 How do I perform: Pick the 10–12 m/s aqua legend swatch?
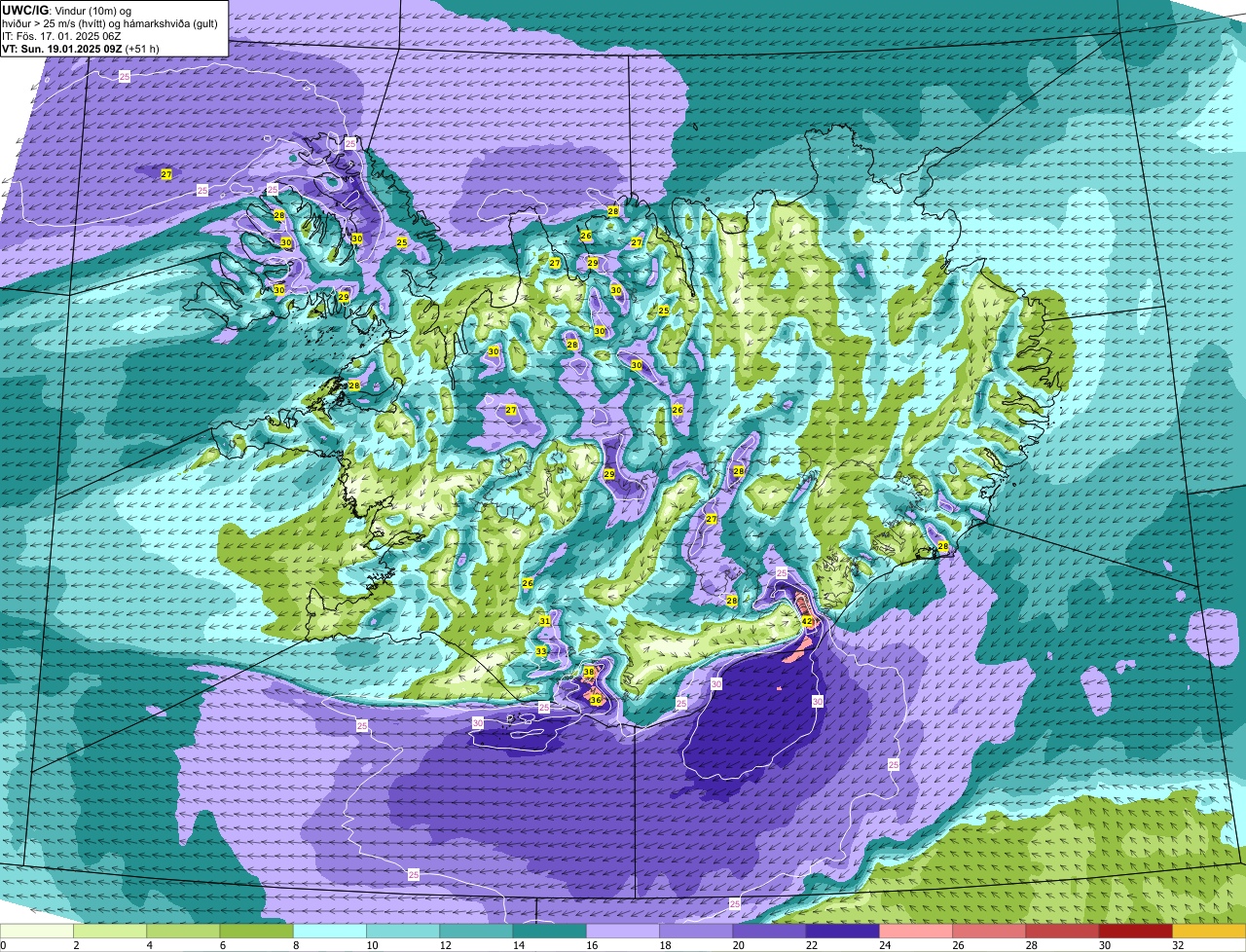point(403,932)
